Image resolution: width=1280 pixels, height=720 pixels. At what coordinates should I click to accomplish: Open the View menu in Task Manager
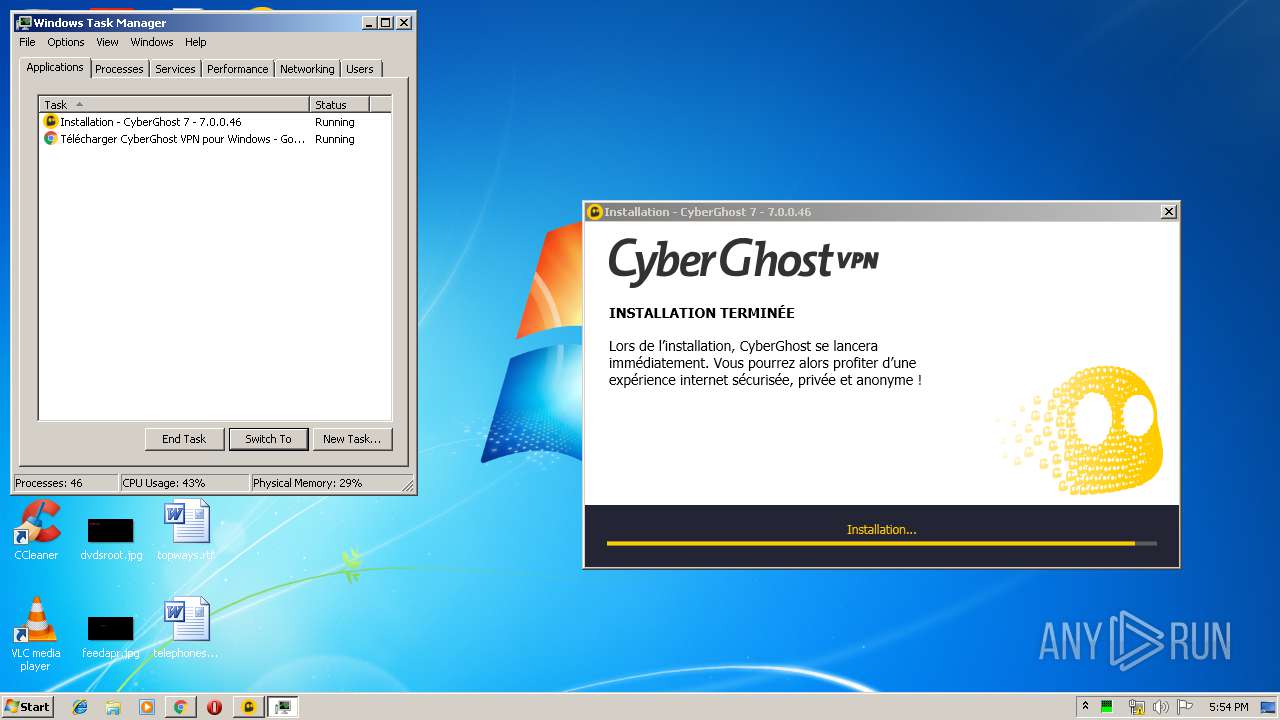click(107, 42)
